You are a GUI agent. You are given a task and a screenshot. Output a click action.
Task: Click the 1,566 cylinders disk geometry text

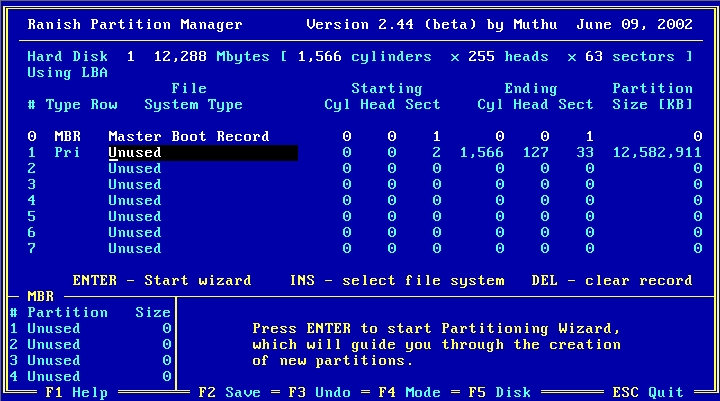click(x=365, y=56)
